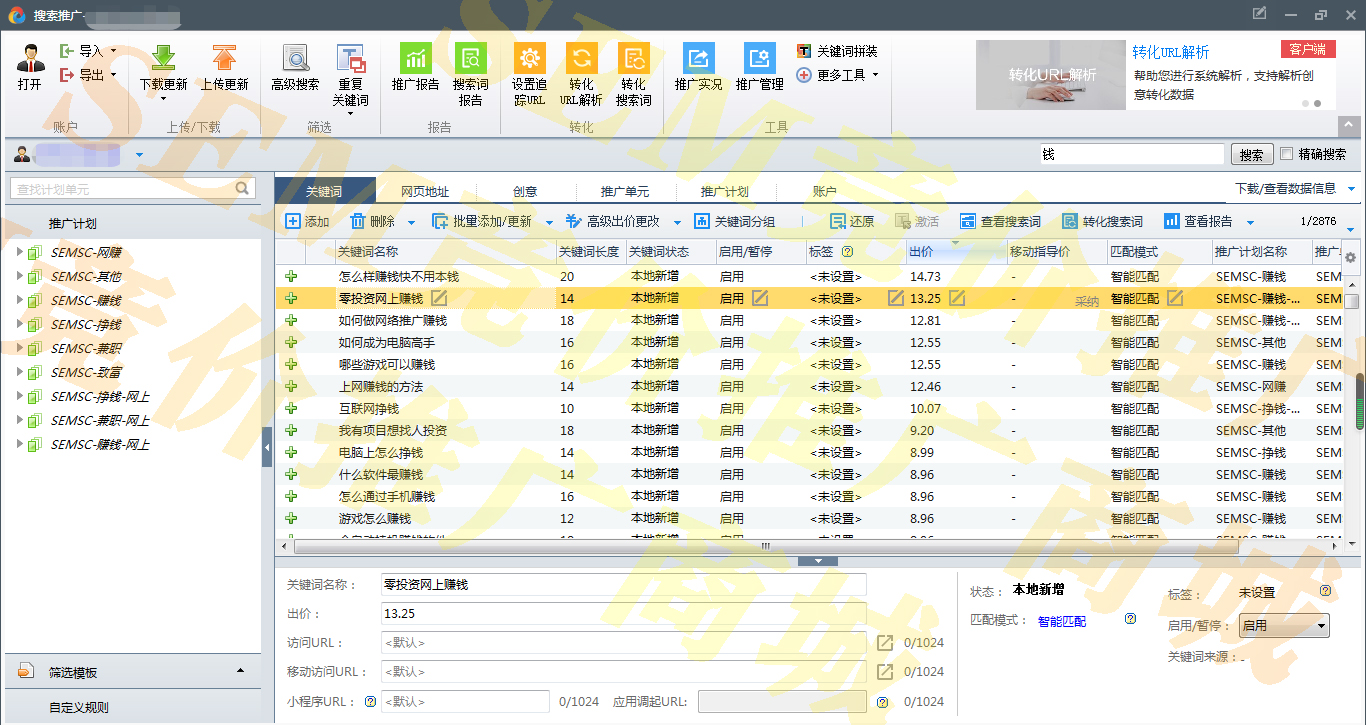Click the 导入 import icon

(x=67, y=51)
